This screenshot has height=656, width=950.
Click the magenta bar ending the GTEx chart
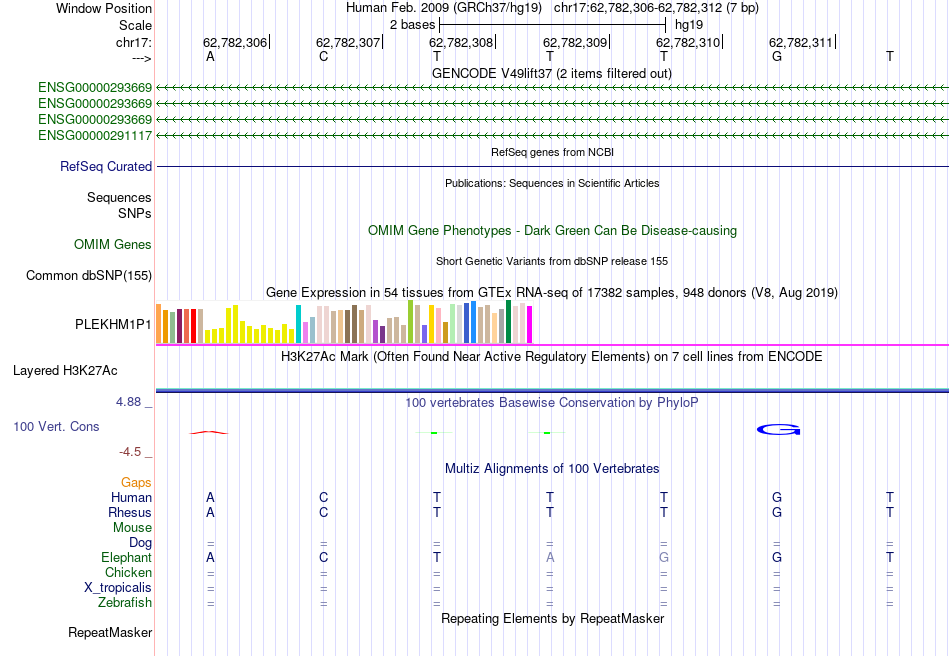[530, 325]
